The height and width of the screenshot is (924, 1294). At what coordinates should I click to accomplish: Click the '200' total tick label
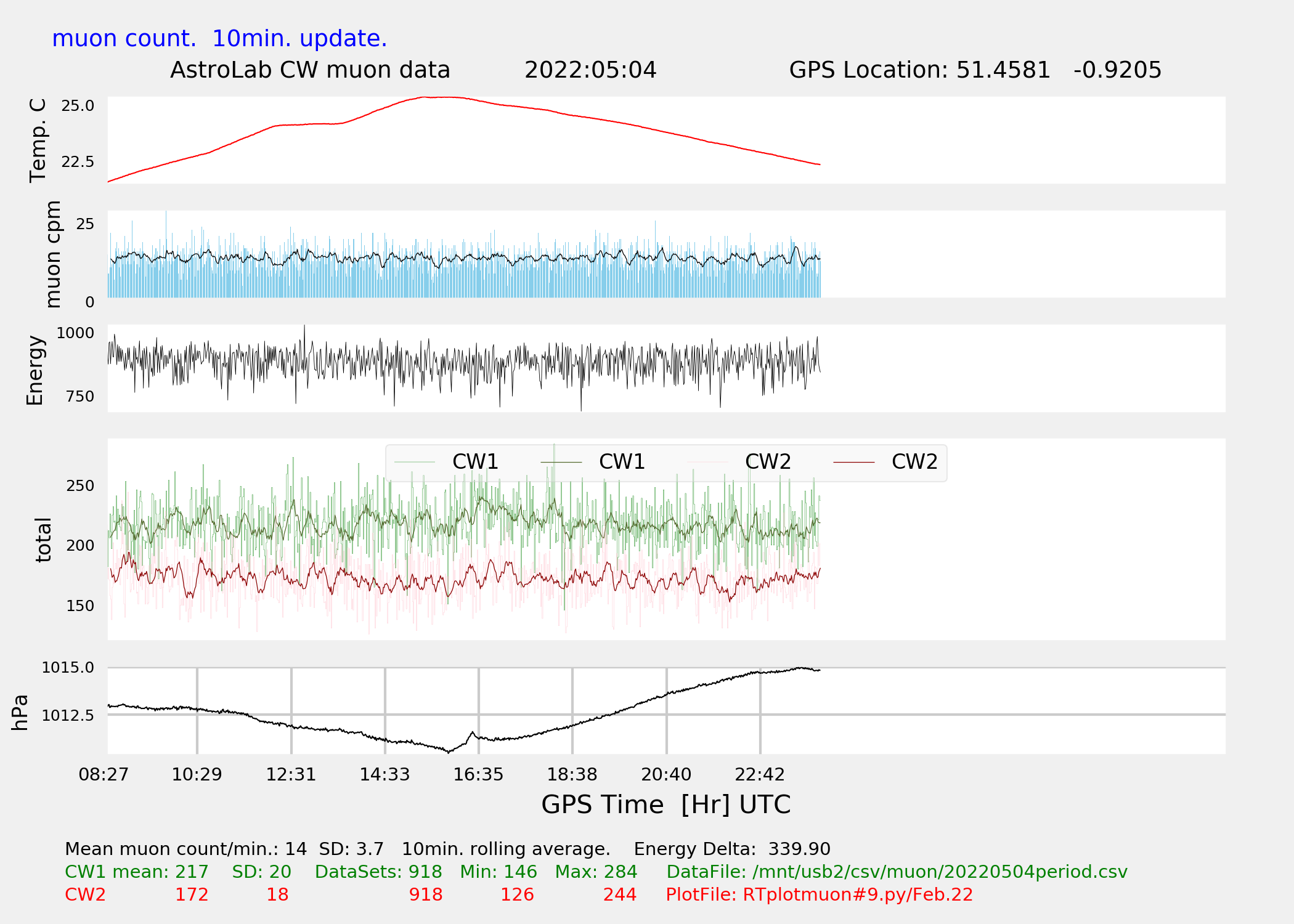pos(80,546)
